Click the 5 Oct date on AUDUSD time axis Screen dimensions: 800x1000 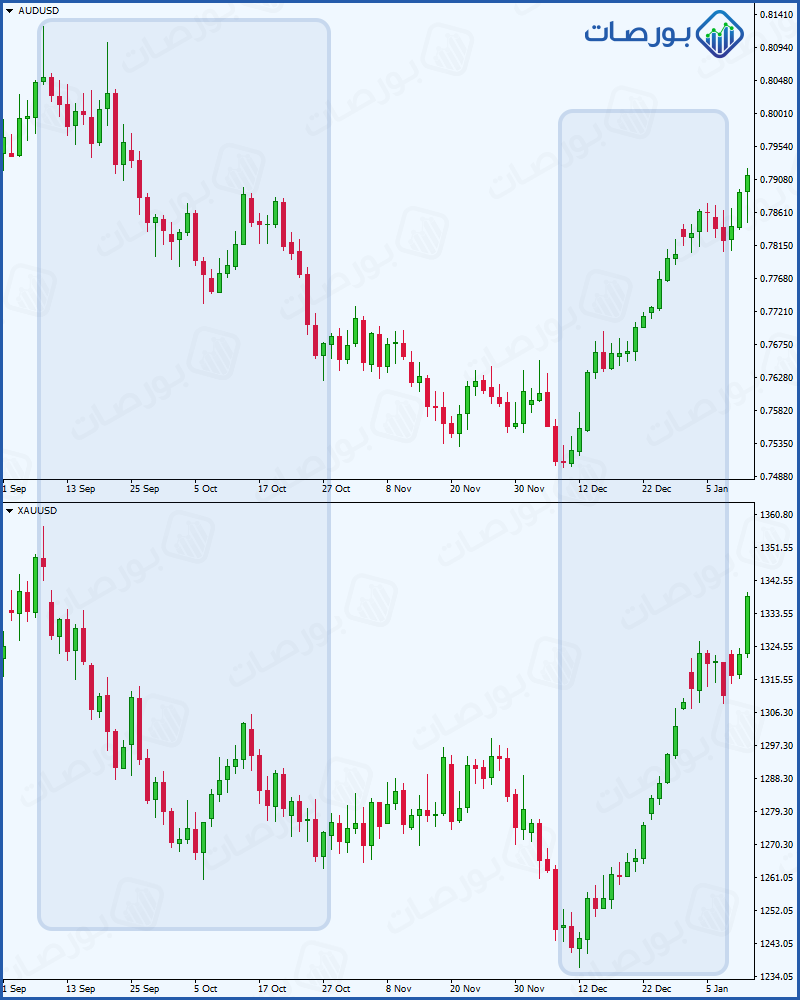pos(205,489)
